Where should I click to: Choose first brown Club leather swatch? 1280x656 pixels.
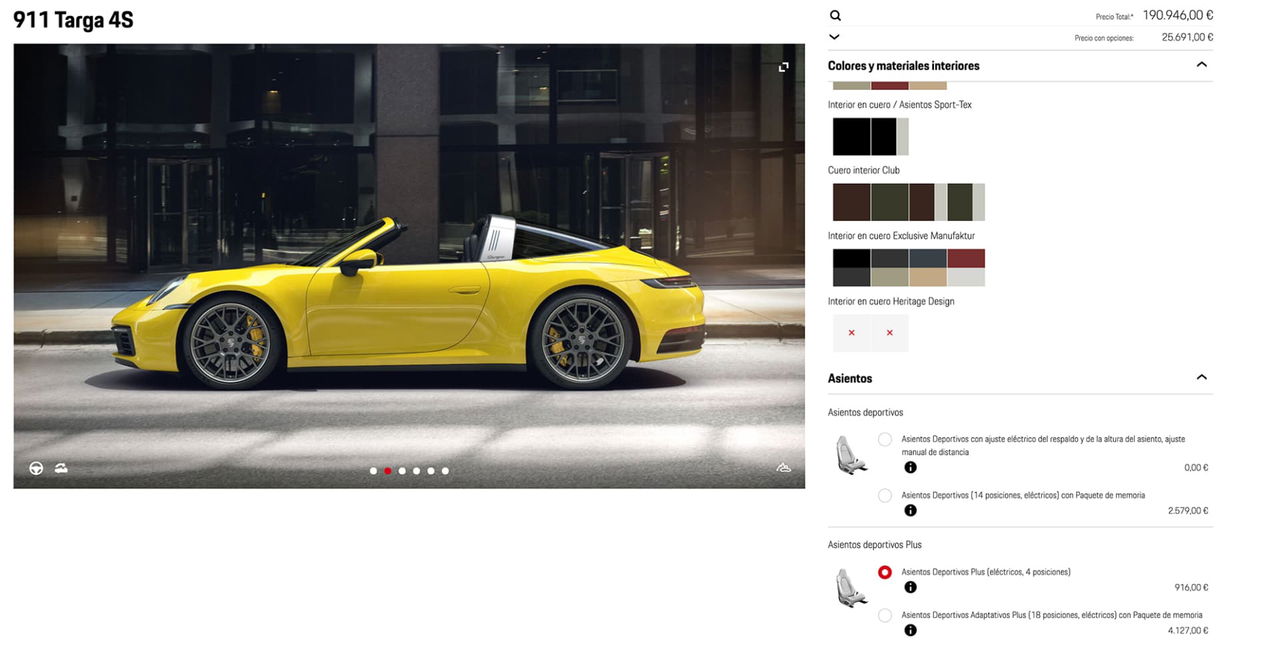coord(852,202)
